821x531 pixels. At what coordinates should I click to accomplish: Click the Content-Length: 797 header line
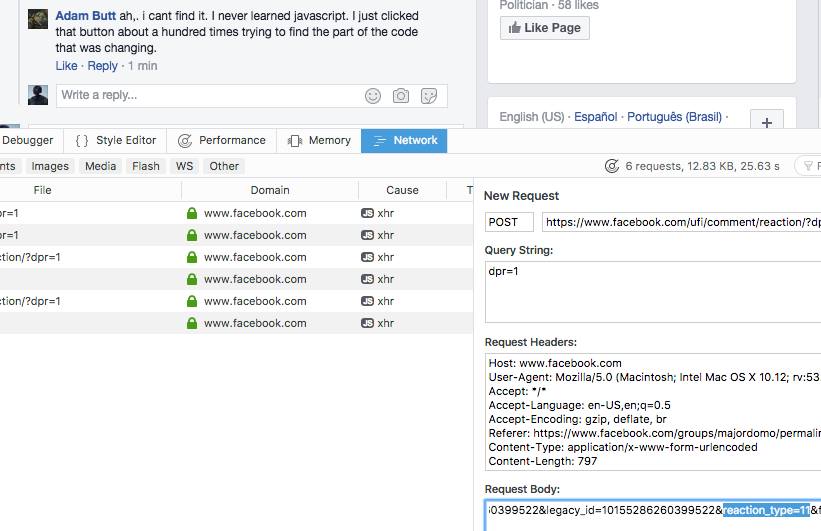[x=542, y=461]
